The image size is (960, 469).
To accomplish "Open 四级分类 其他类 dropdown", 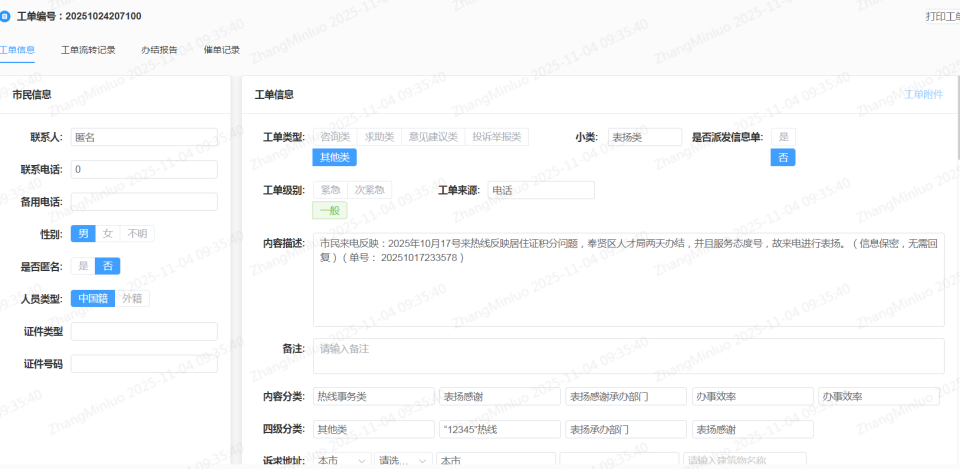I will tap(373, 429).
